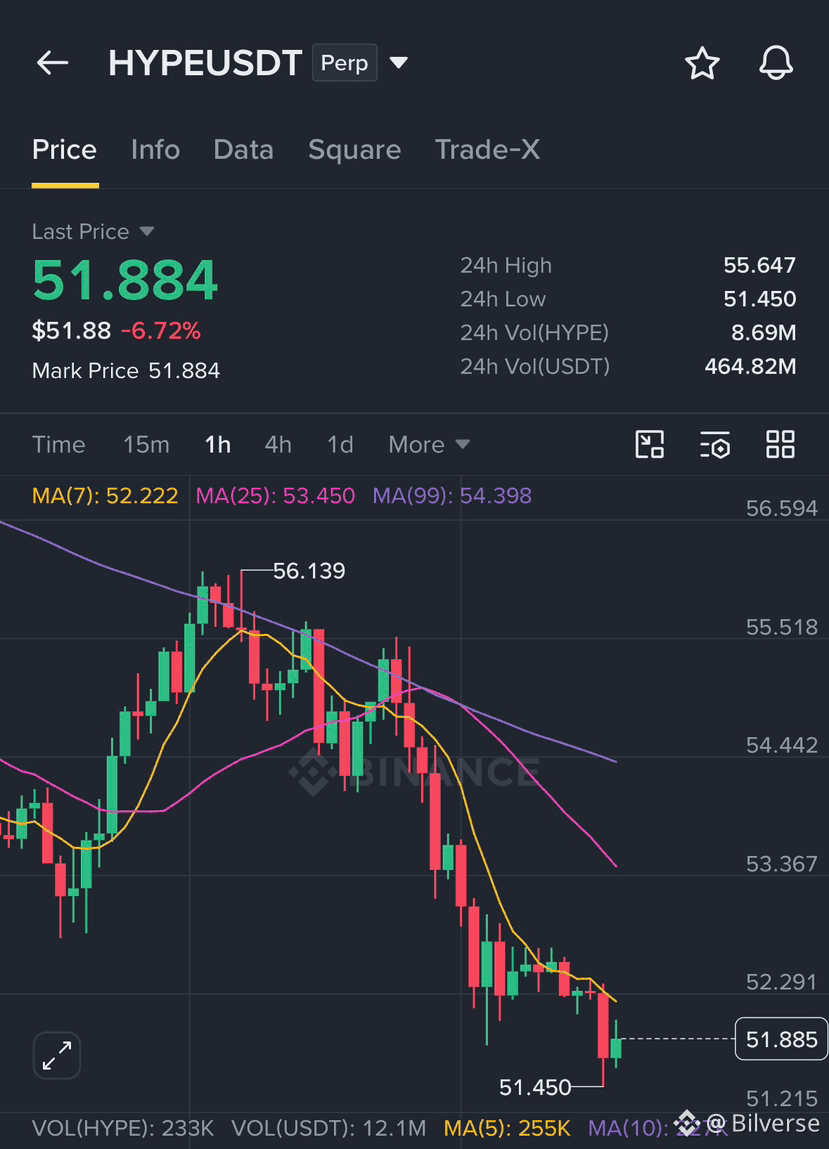
Task: Tap the current price tag 51.885
Action: [781, 1039]
